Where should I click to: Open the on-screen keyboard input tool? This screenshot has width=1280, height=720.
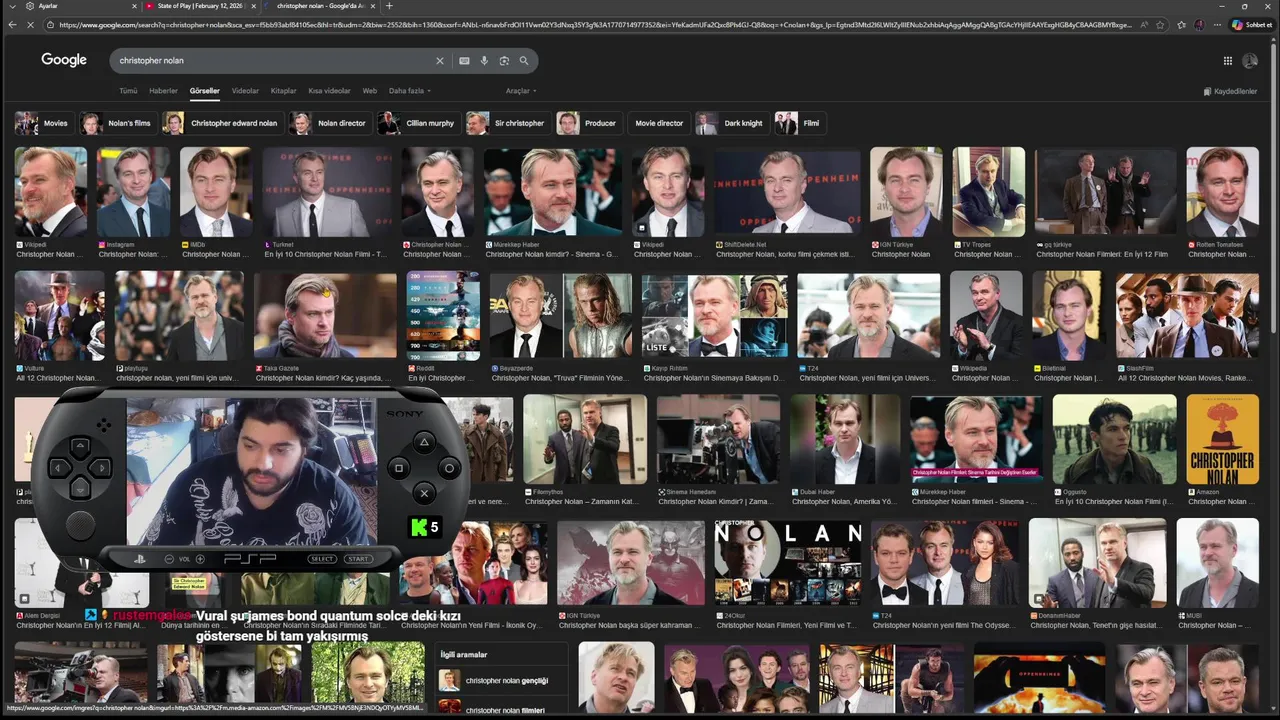pyautogui.click(x=464, y=61)
